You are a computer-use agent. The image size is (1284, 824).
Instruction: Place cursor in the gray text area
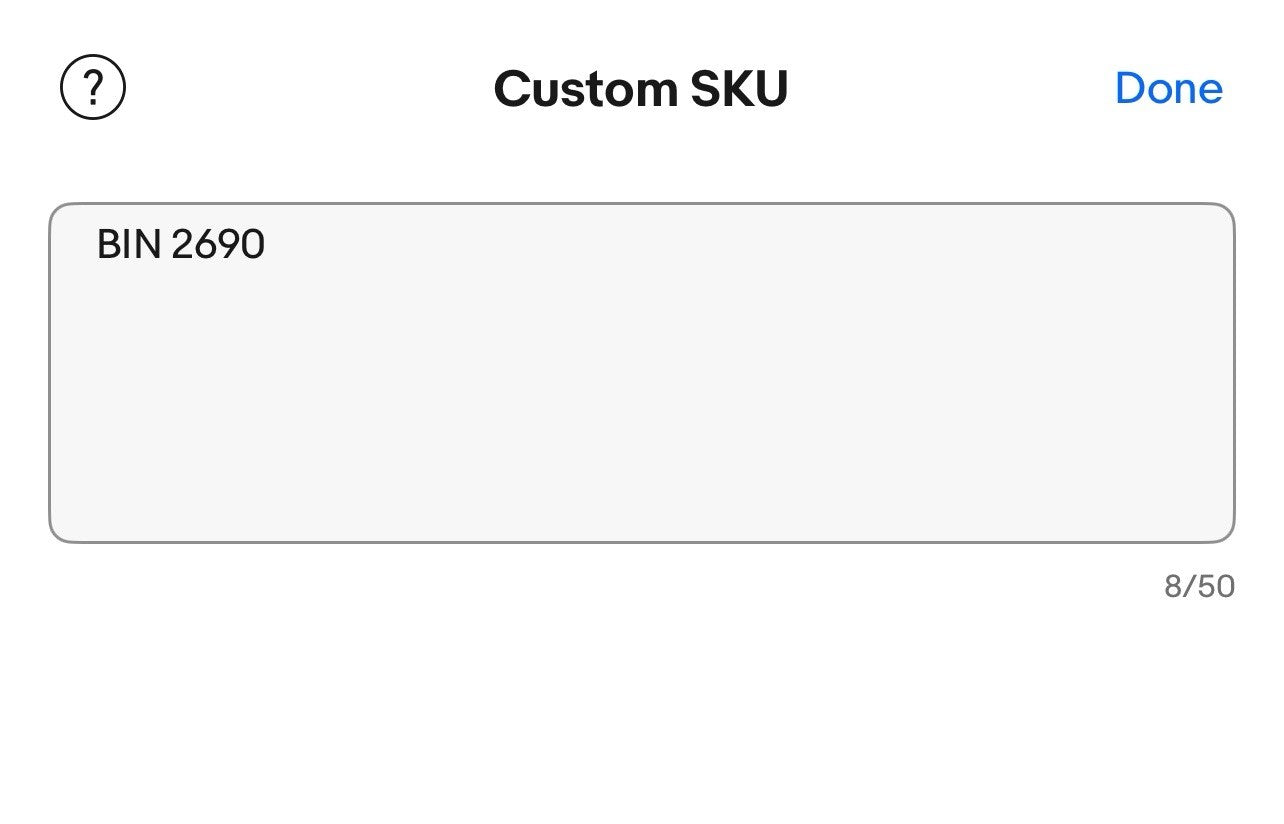coord(641,400)
